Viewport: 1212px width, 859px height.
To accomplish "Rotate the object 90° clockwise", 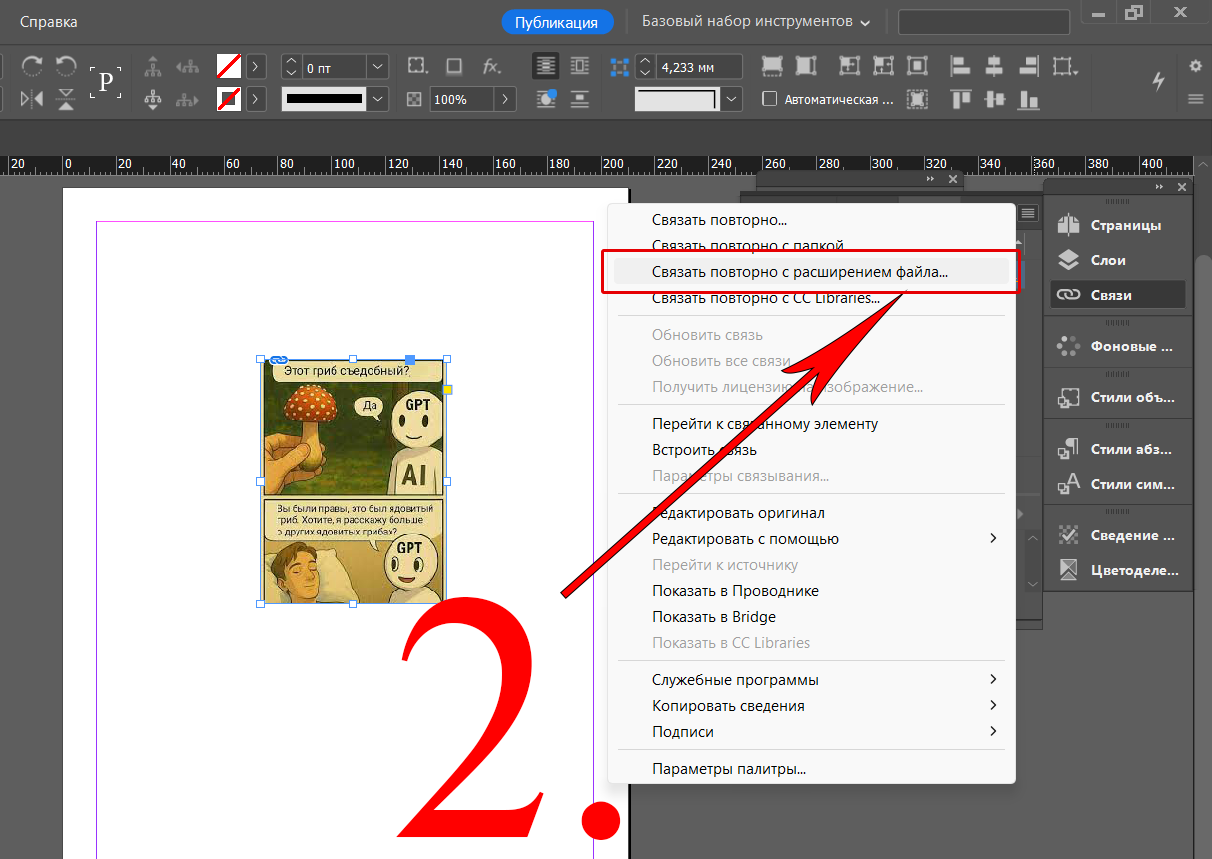I will pos(32,66).
